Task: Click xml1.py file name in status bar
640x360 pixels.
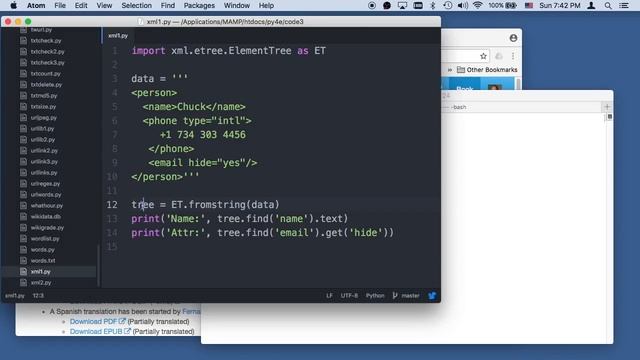Action: pos(15,296)
